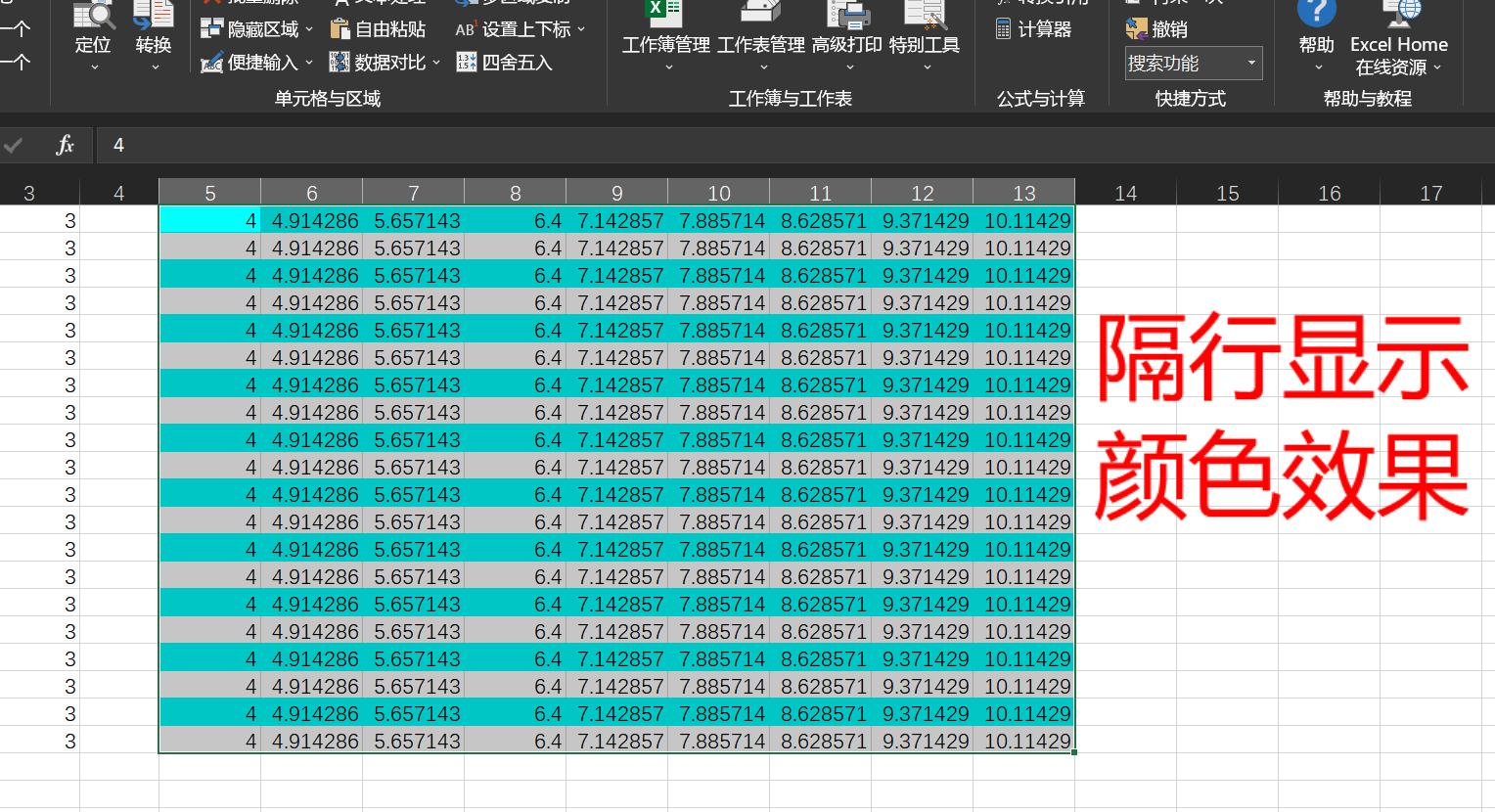This screenshot has height=812, width=1495.
Task: Expand the chevron under 特别工具
Action: tap(926, 68)
